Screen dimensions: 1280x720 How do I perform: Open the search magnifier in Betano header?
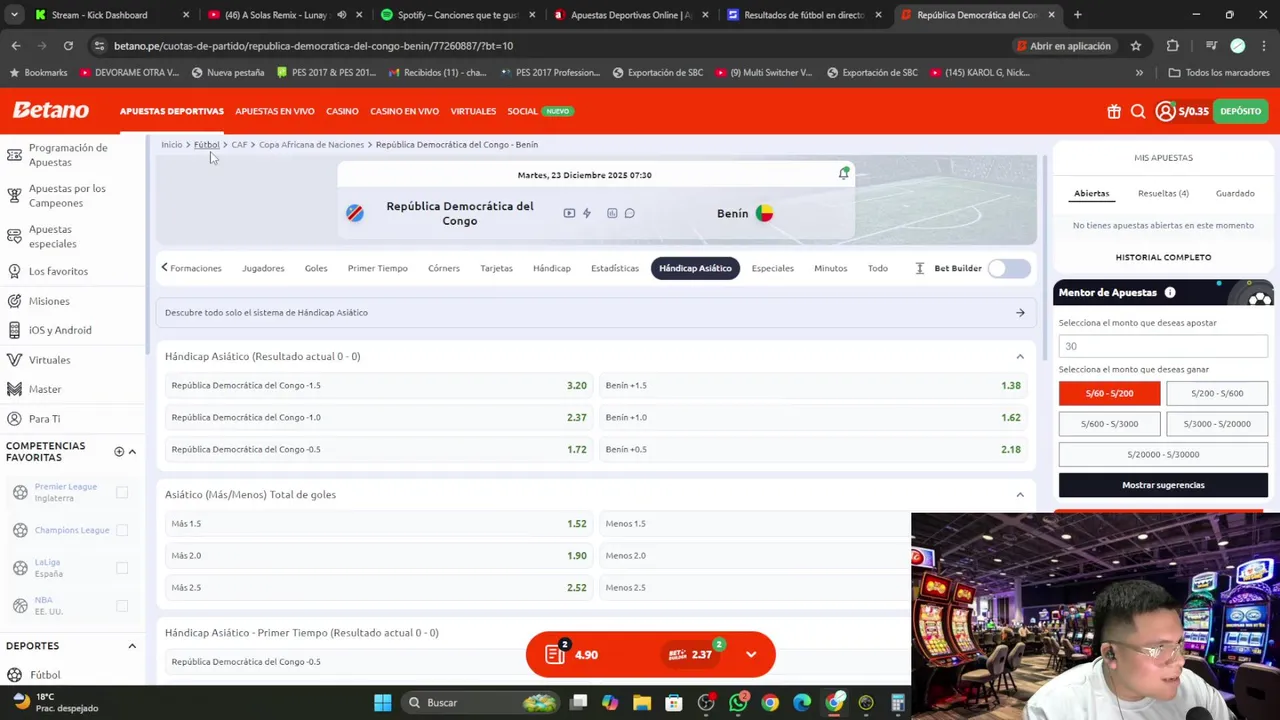[1138, 111]
